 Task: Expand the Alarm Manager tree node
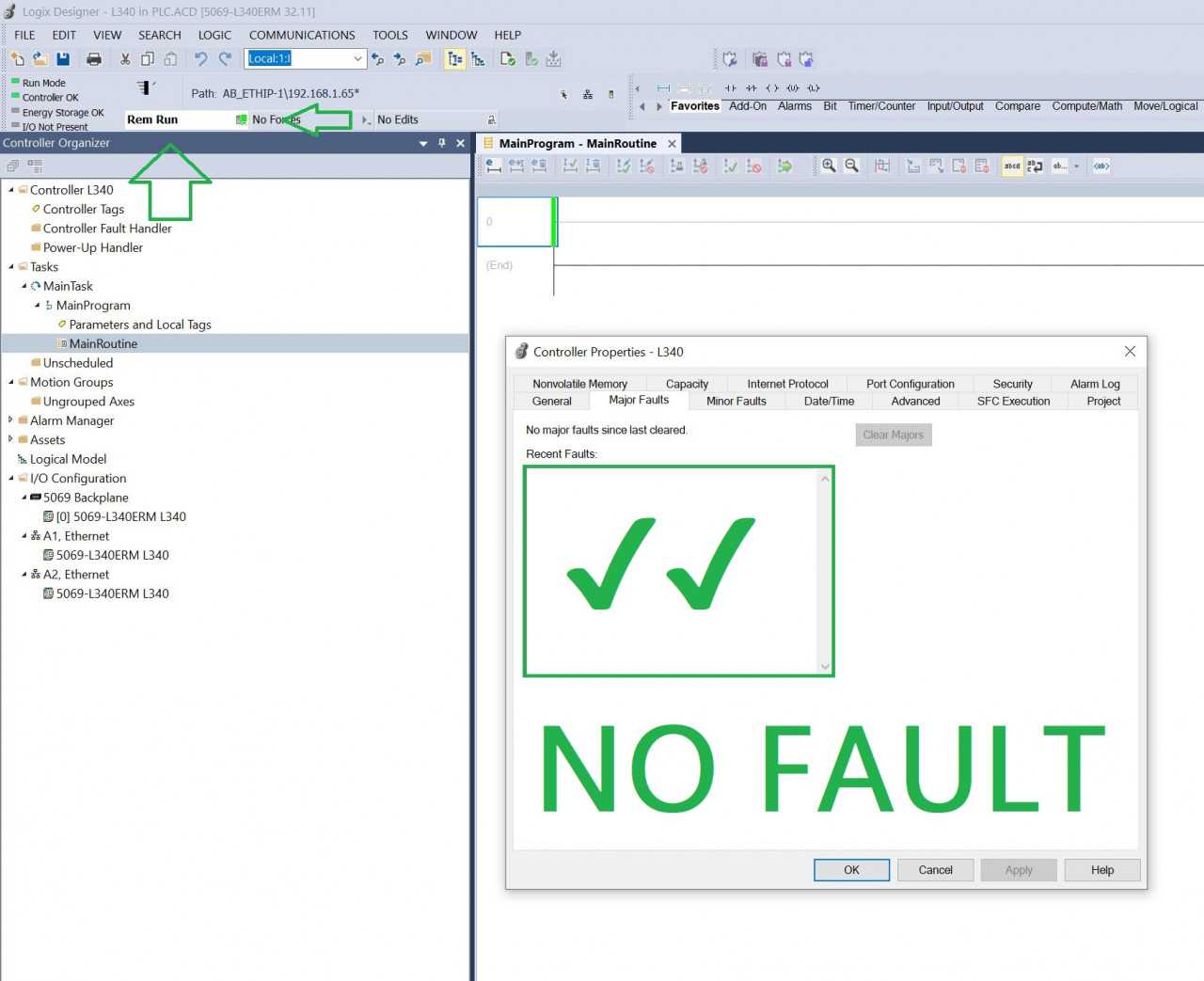[x=11, y=420]
